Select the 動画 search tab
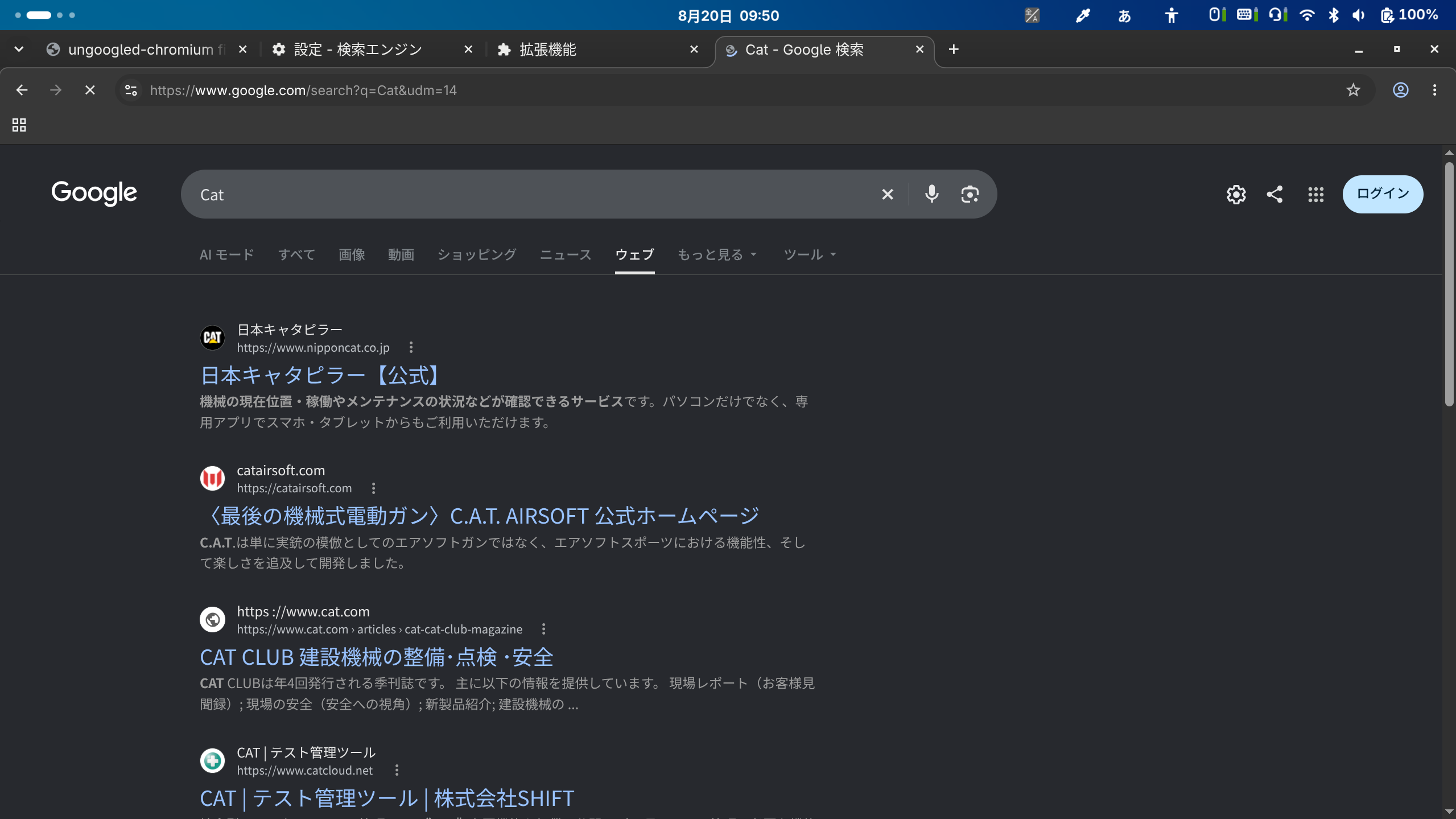 (401, 254)
